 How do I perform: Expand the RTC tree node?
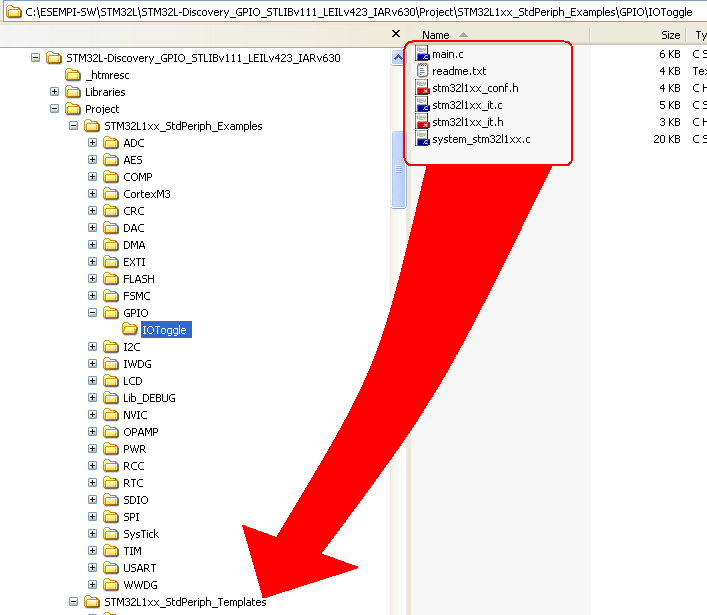[x=92, y=482]
